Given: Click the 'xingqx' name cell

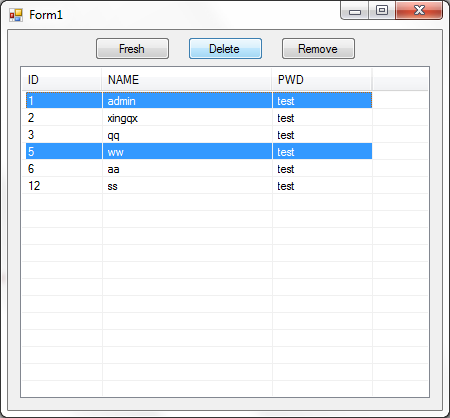Looking at the screenshot, I should pos(187,118).
